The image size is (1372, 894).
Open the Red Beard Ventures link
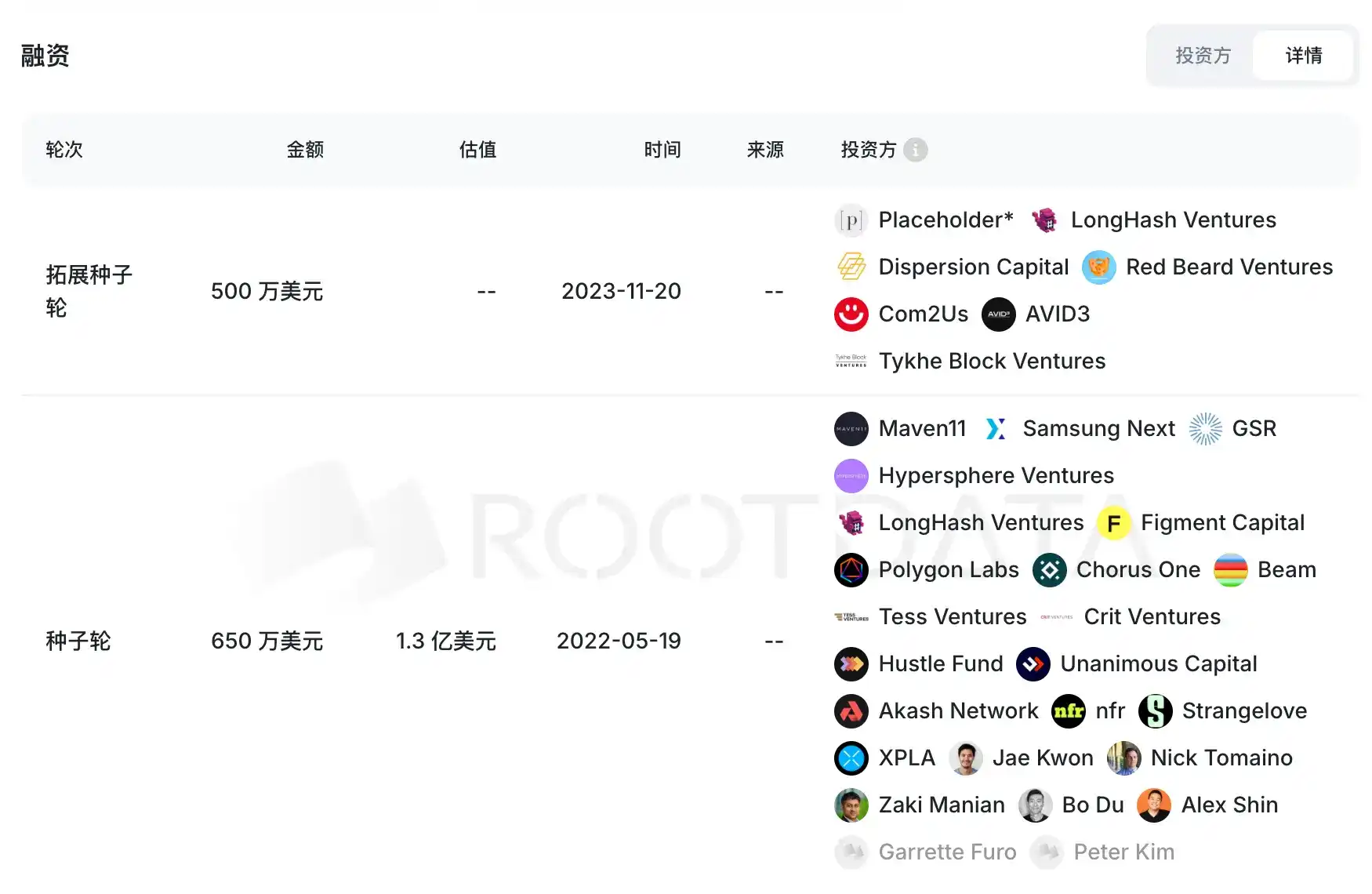pyautogui.click(x=1229, y=267)
